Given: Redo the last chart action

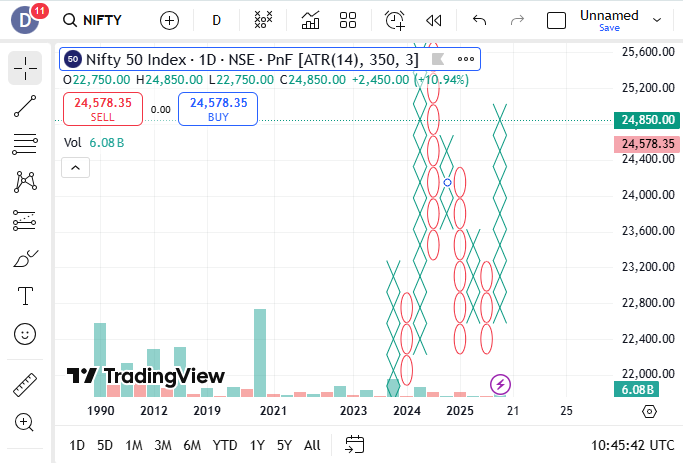Looking at the screenshot, I should point(517,20).
